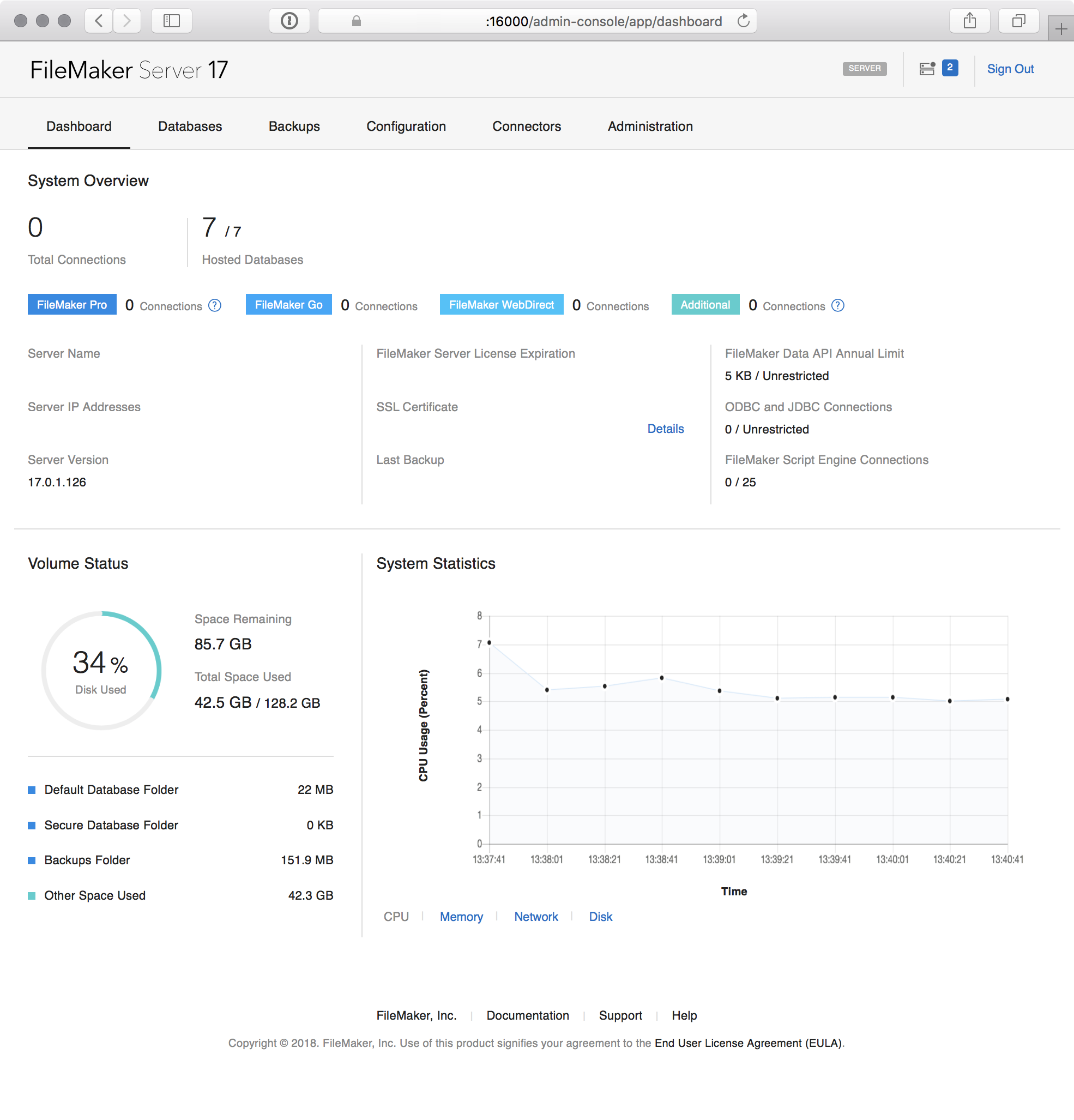
Task: Click the 34% disk used gauge
Action: [101, 670]
